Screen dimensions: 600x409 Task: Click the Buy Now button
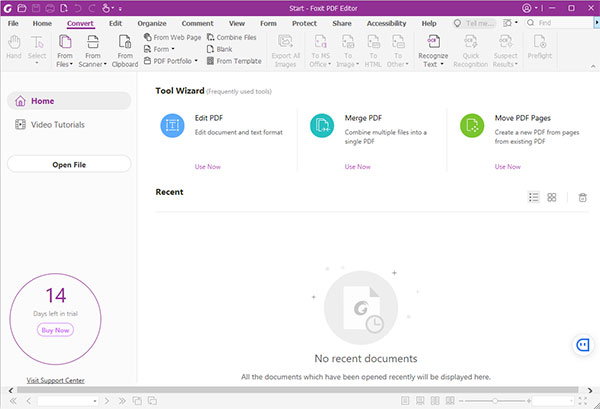[x=56, y=330]
